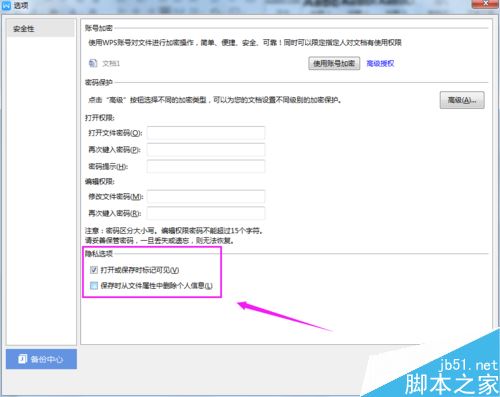Click the 编辑权限: label
The height and width of the screenshot is (397, 500).
[100, 181]
